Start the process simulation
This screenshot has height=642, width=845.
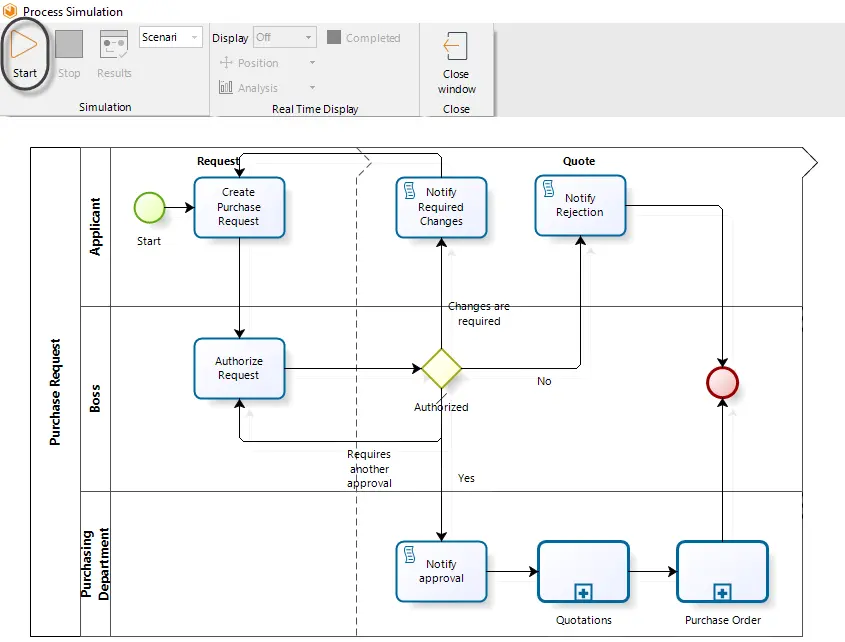point(24,54)
